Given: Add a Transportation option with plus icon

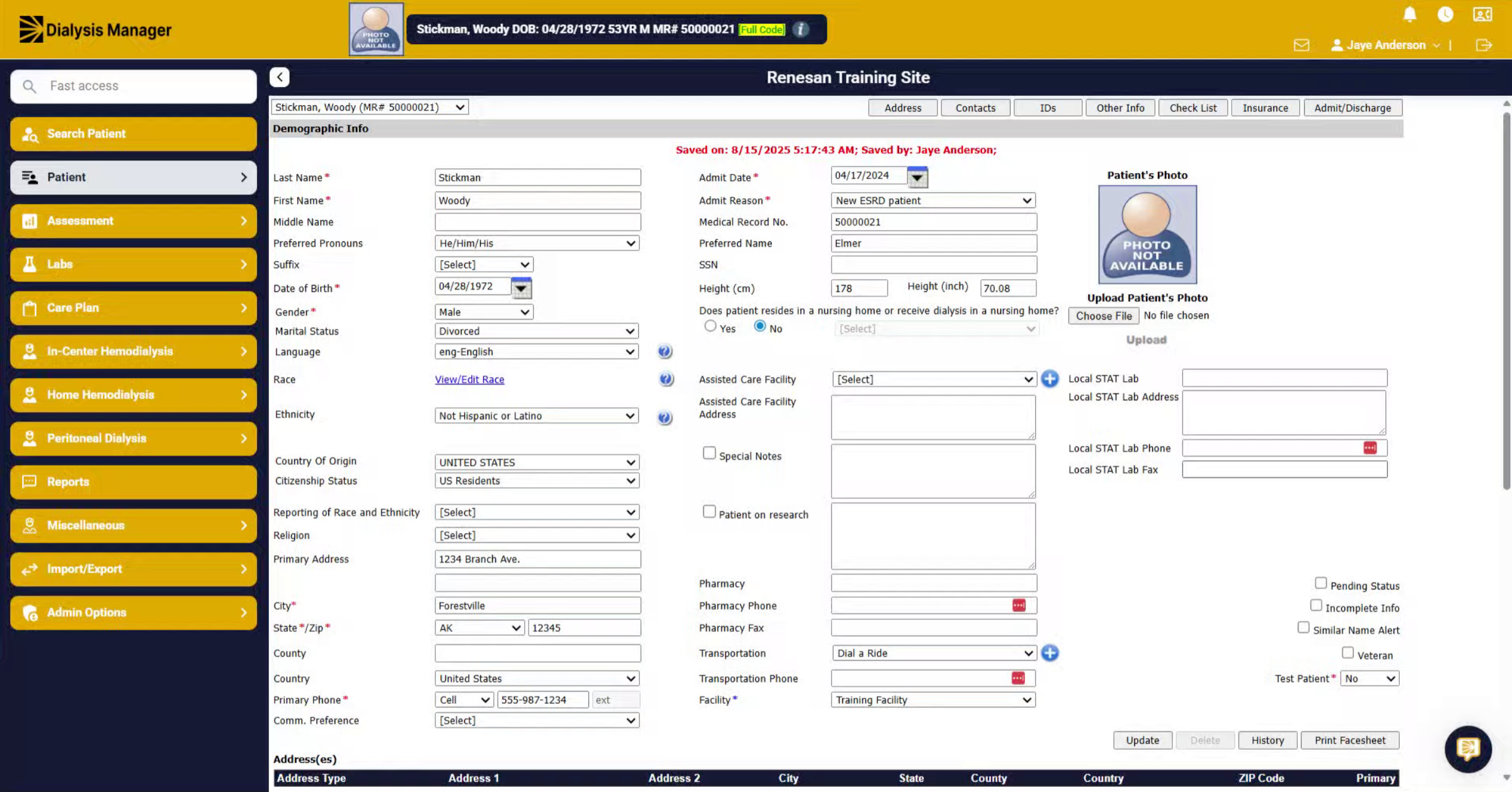Looking at the screenshot, I should tap(1050, 653).
